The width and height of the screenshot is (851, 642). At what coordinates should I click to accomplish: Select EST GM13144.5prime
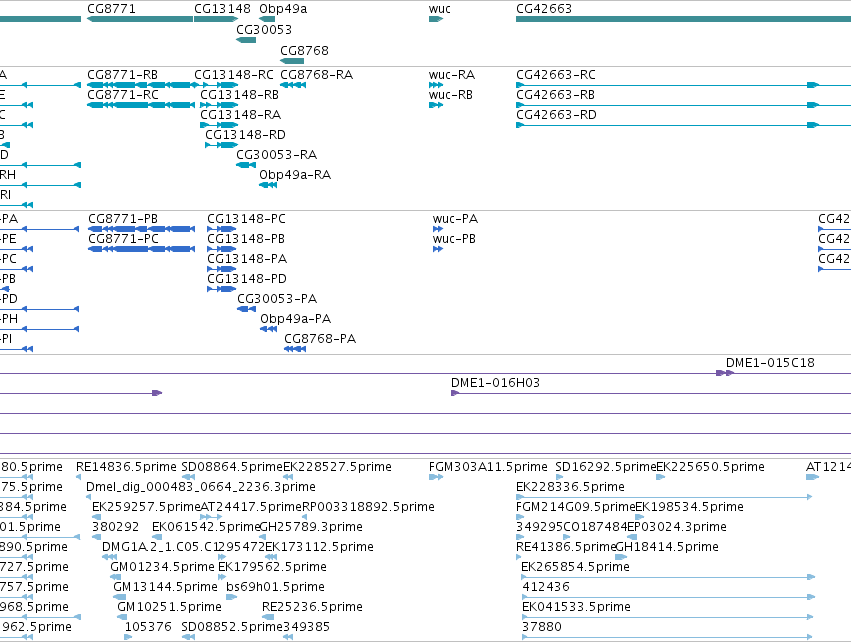click(166, 588)
